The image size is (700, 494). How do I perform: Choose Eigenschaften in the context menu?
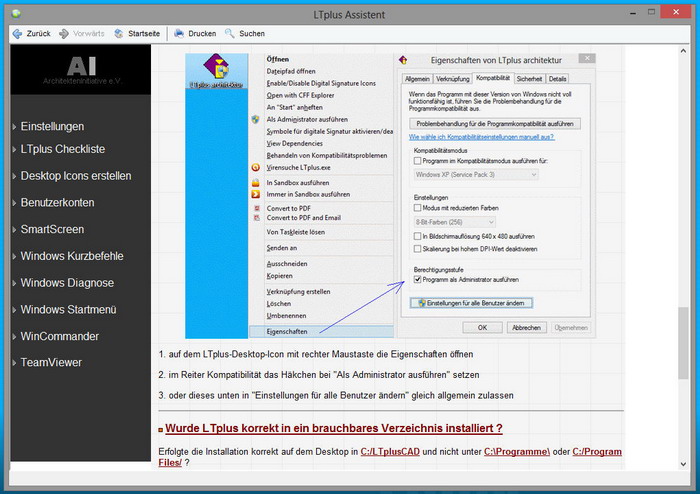point(321,332)
